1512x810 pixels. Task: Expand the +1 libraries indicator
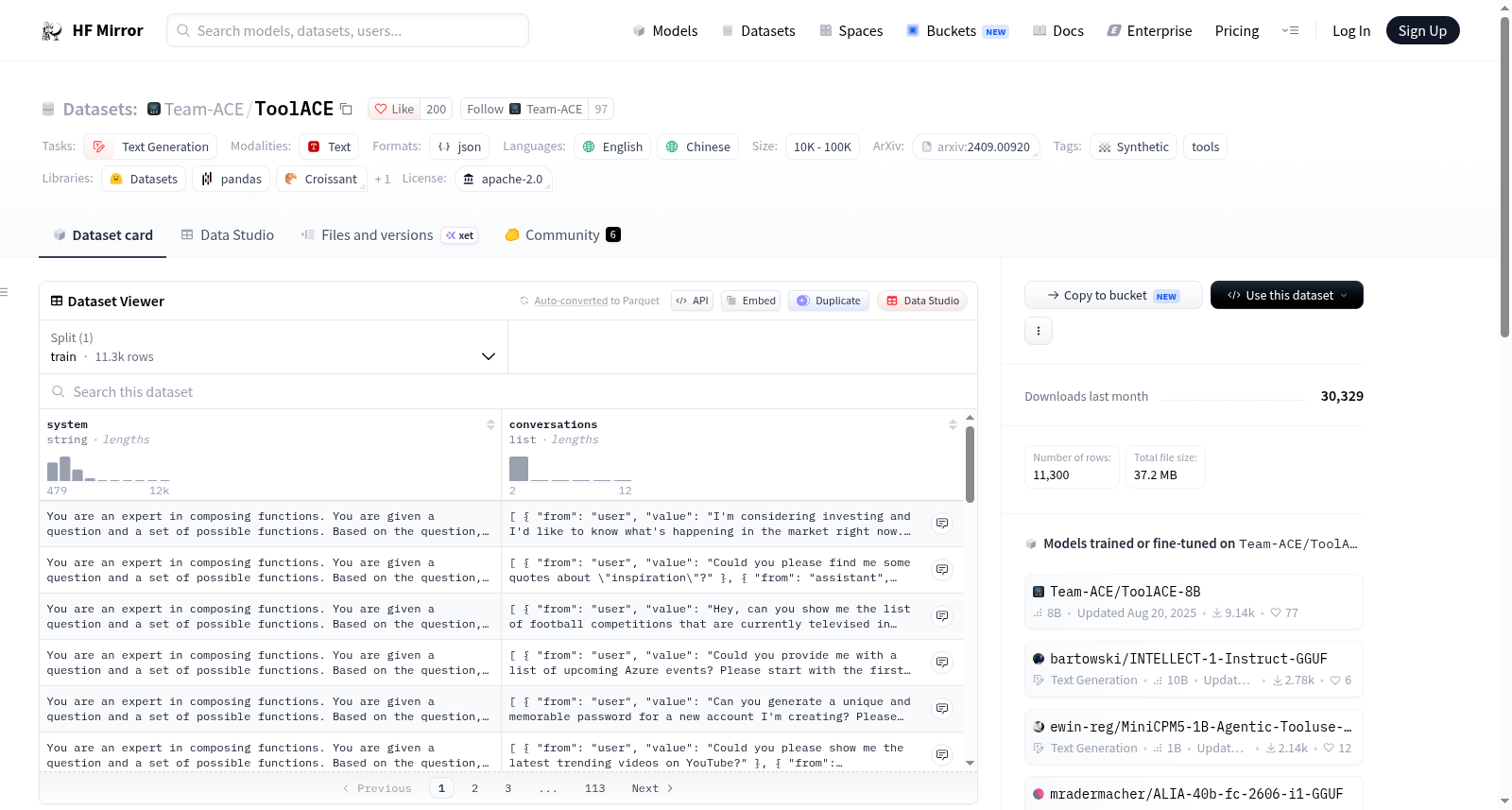tap(382, 179)
